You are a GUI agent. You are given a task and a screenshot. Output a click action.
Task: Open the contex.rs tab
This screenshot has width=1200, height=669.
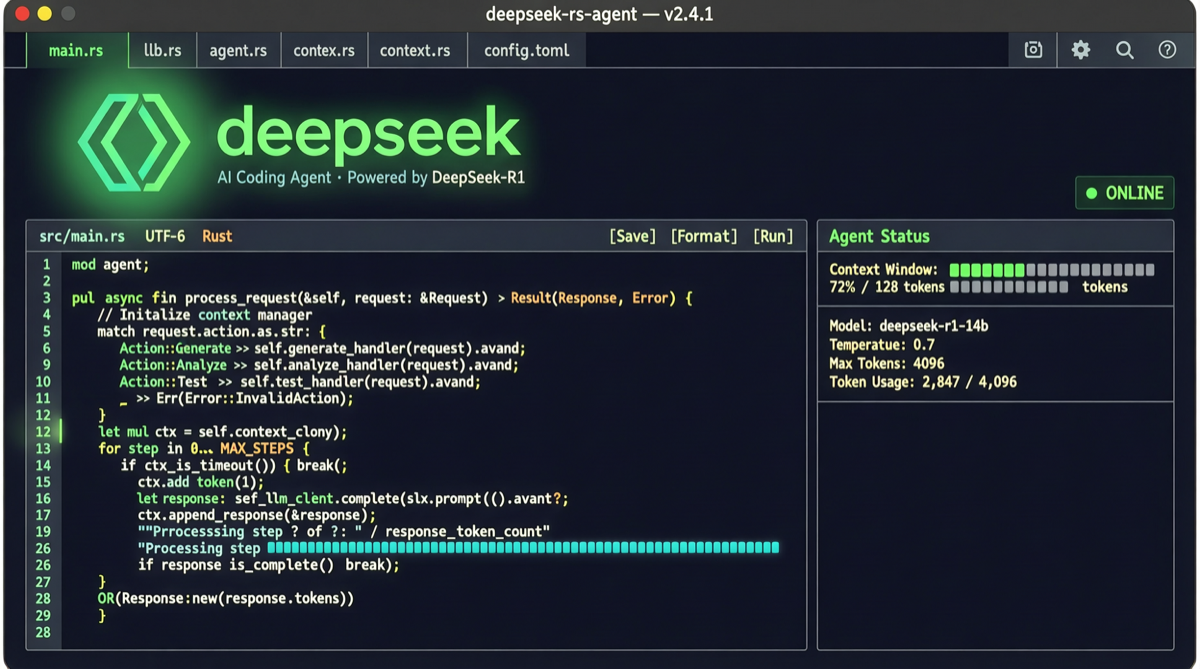324,50
